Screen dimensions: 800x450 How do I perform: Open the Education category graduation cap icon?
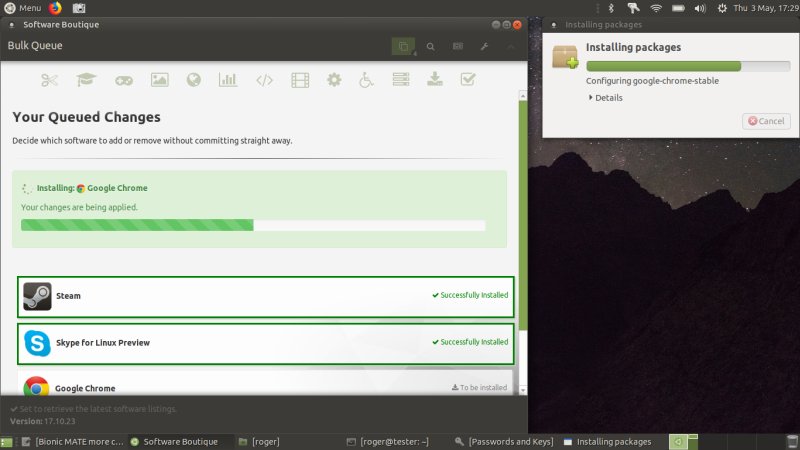[x=86, y=80]
